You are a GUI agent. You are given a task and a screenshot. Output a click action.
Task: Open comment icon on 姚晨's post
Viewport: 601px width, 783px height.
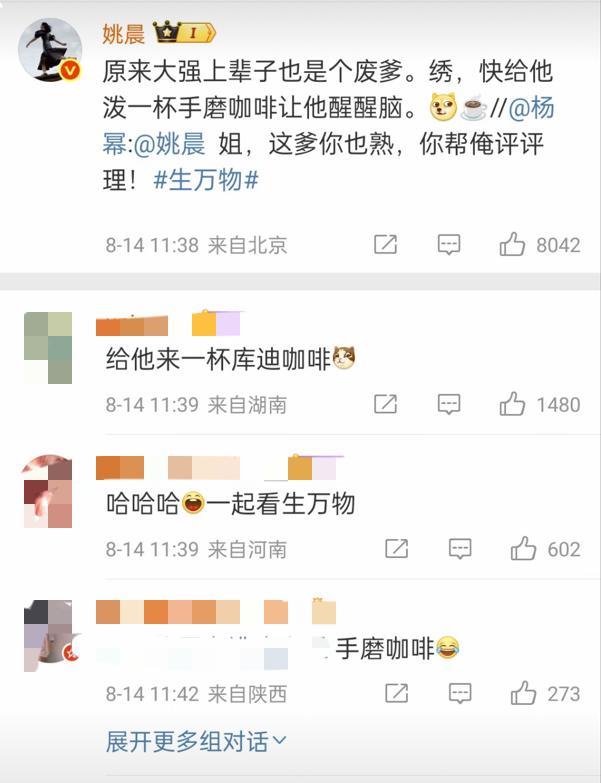click(449, 245)
